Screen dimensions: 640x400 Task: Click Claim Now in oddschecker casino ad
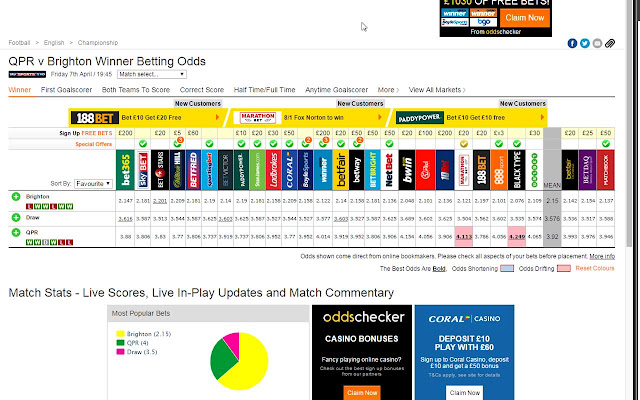pos(362,393)
